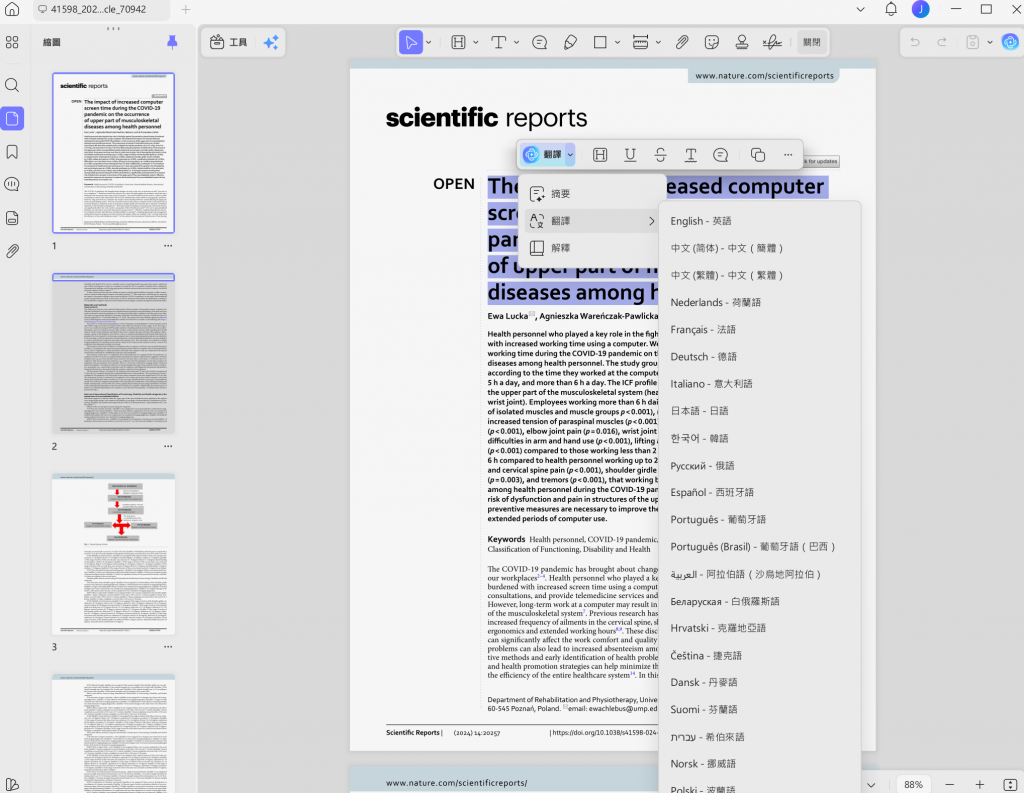Image resolution: width=1024 pixels, height=793 pixels.
Task: Click the signature tool icon
Action: (772, 42)
